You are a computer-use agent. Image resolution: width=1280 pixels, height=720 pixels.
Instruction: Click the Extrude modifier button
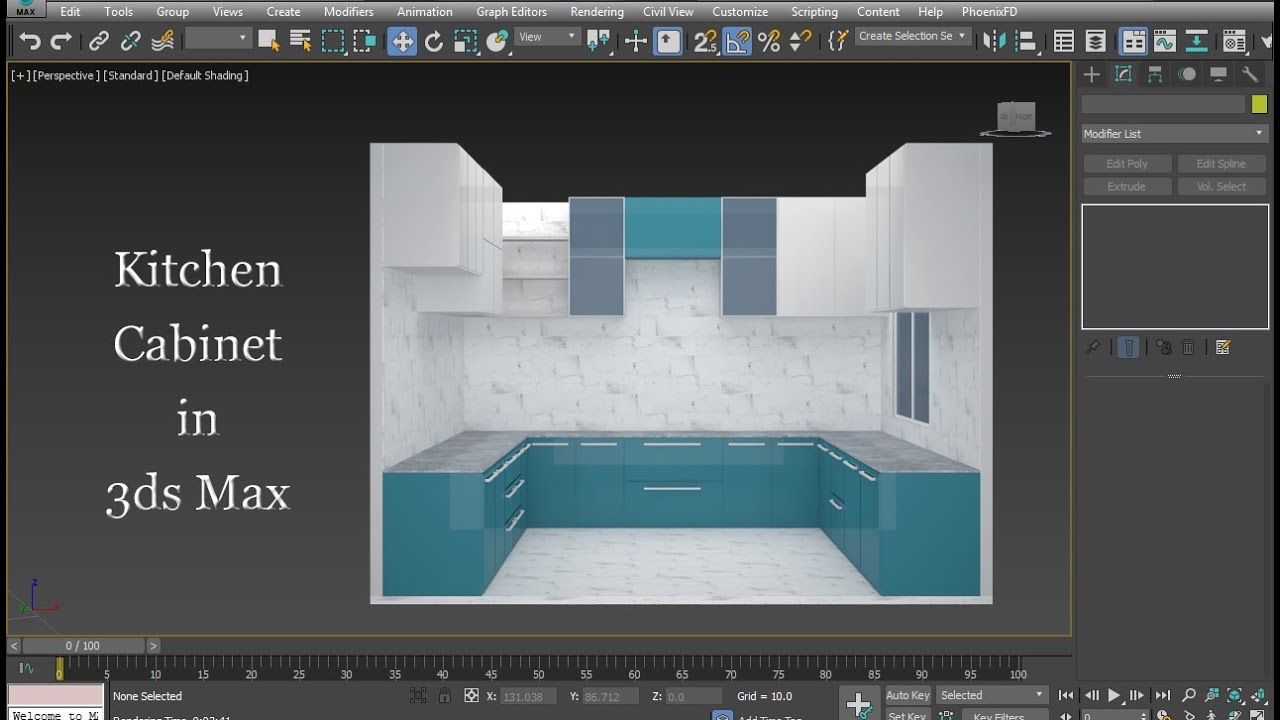(1127, 186)
